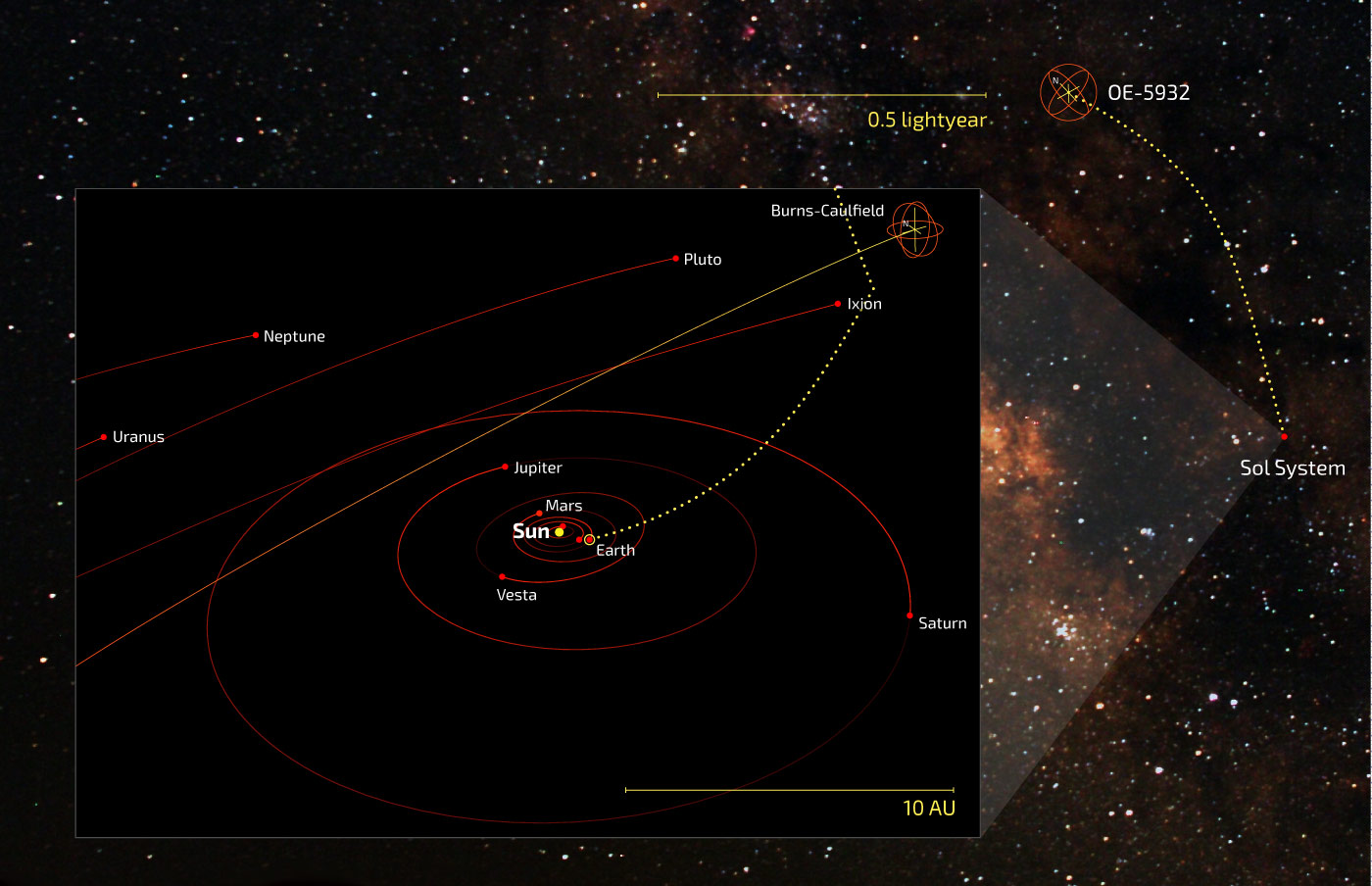1372x886 pixels.
Task: Select the Pluto label
Action: click(x=703, y=260)
